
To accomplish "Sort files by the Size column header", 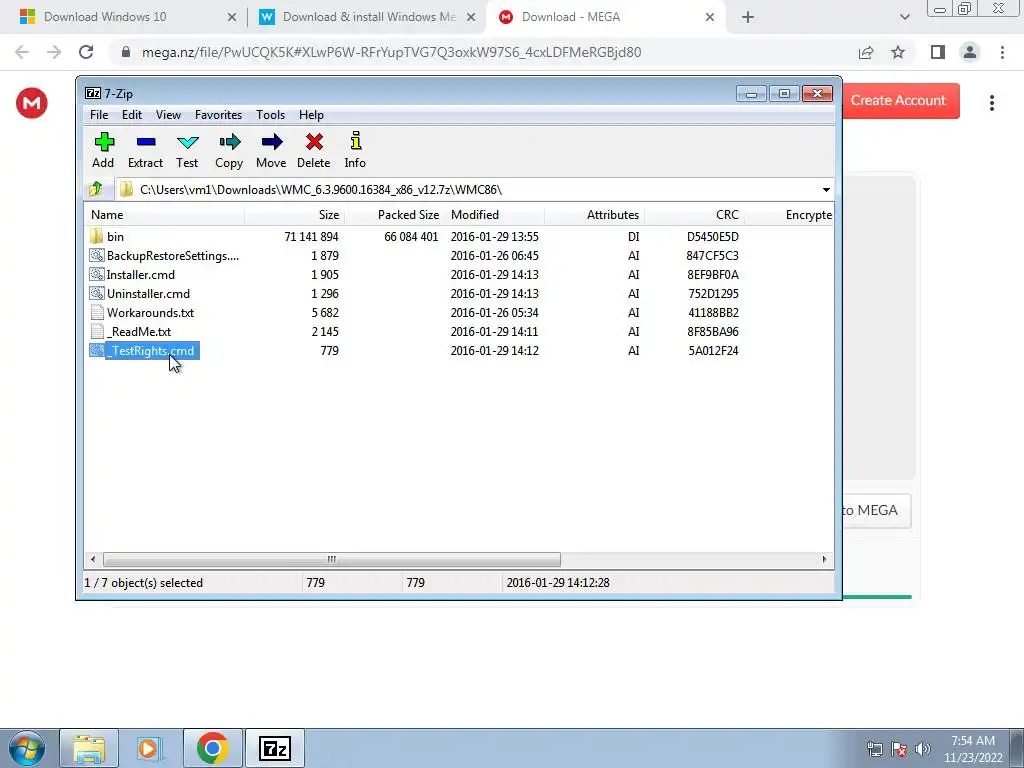I will pos(294,215).
